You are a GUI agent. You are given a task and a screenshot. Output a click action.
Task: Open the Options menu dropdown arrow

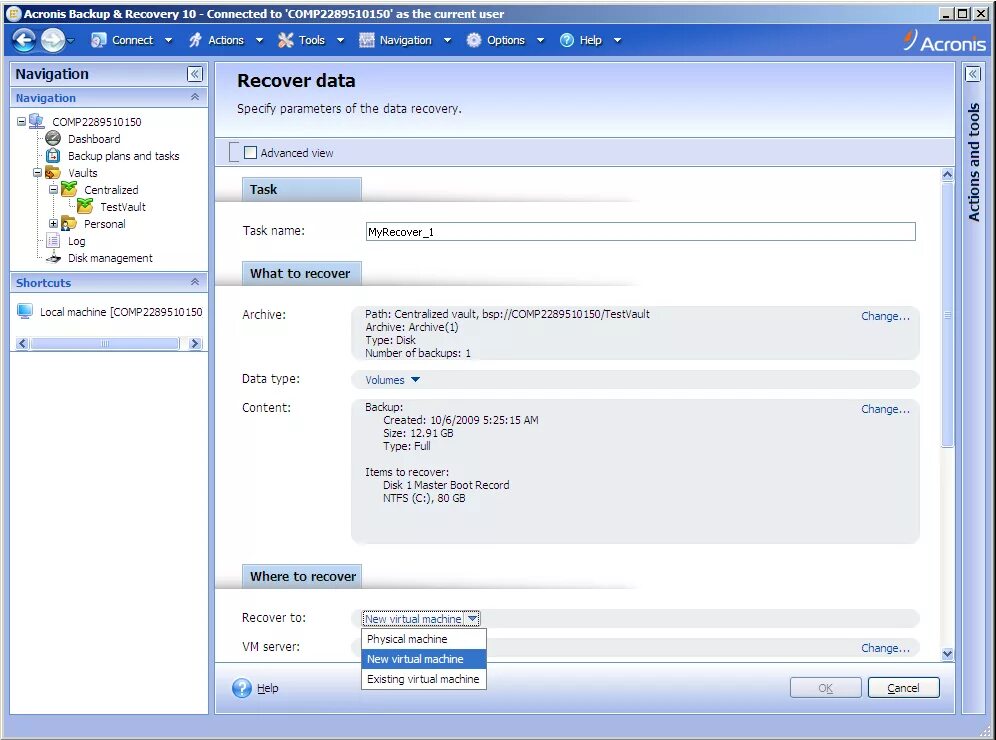(541, 40)
